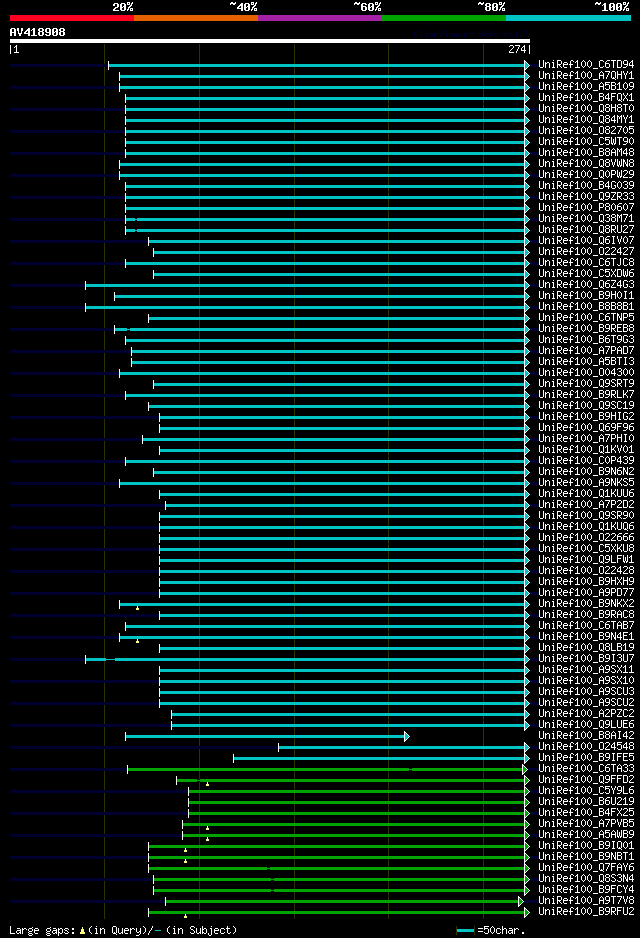Screen dimensions: 640x938
Task: Click the UniRef100_C6TA33 label
Action: [586, 769]
